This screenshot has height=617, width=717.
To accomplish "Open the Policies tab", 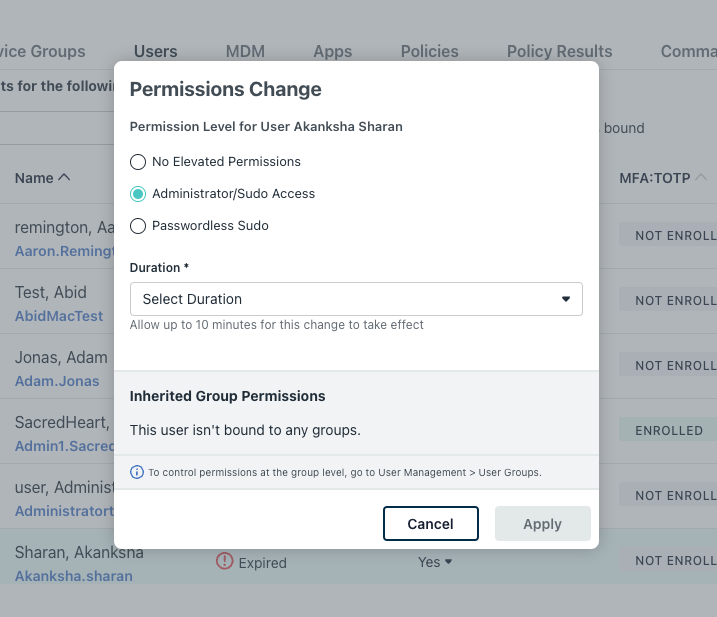I will click(x=429, y=51).
